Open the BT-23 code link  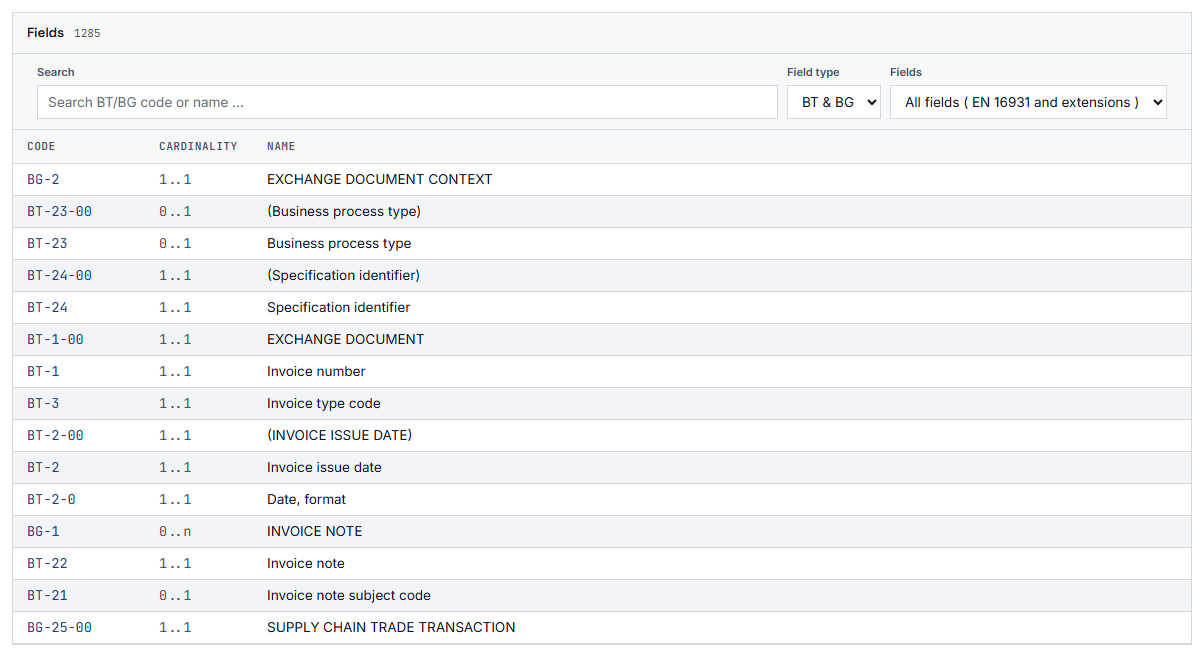tap(47, 243)
